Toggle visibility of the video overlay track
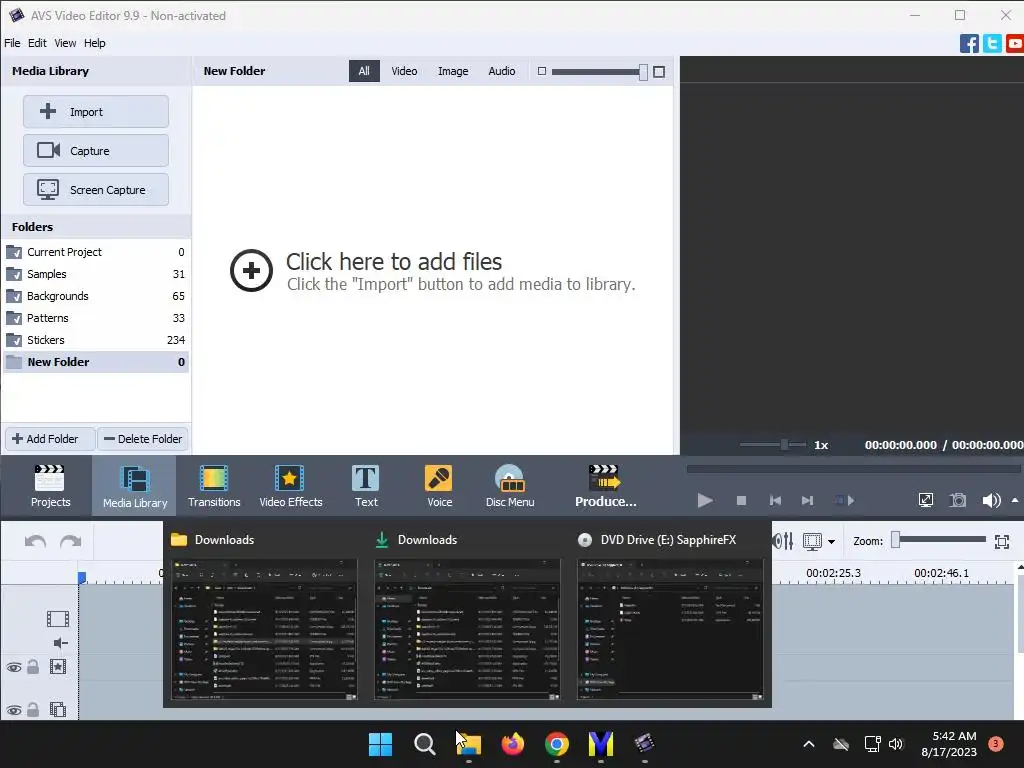Image resolution: width=1024 pixels, height=768 pixels. [14, 710]
